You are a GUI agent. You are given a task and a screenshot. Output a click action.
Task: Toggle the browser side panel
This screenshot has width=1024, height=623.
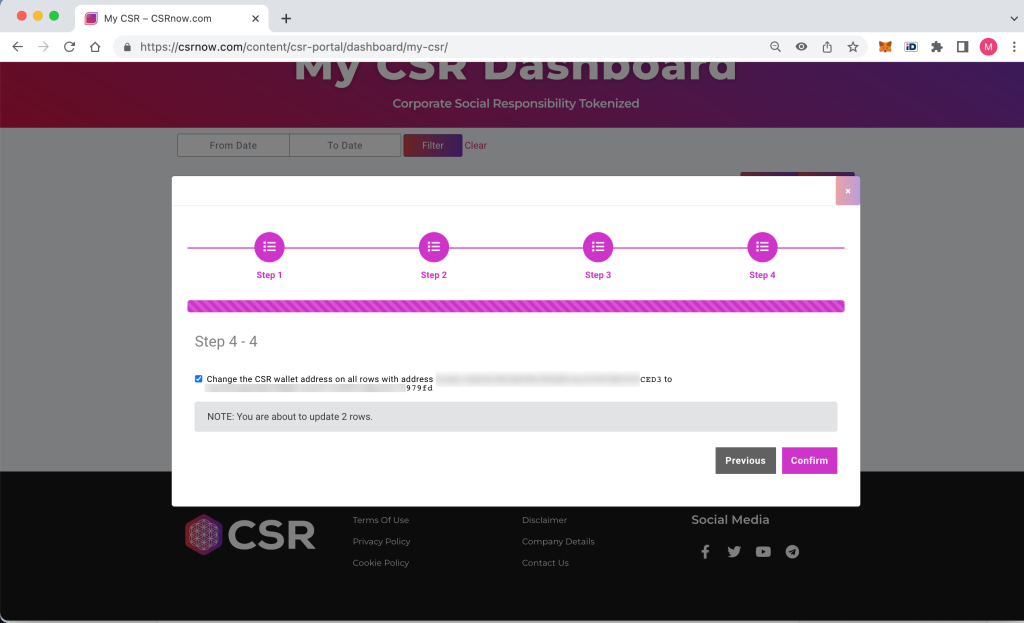point(962,47)
